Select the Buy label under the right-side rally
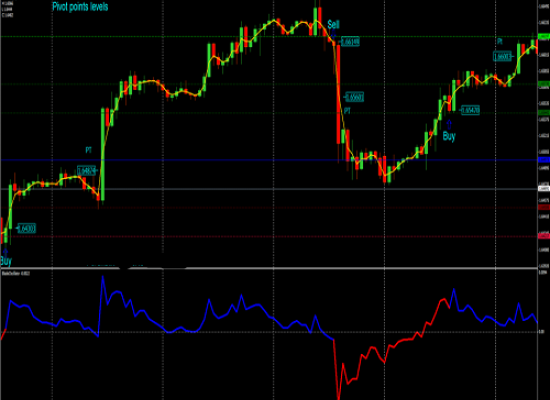550x400 pixels. (x=449, y=136)
